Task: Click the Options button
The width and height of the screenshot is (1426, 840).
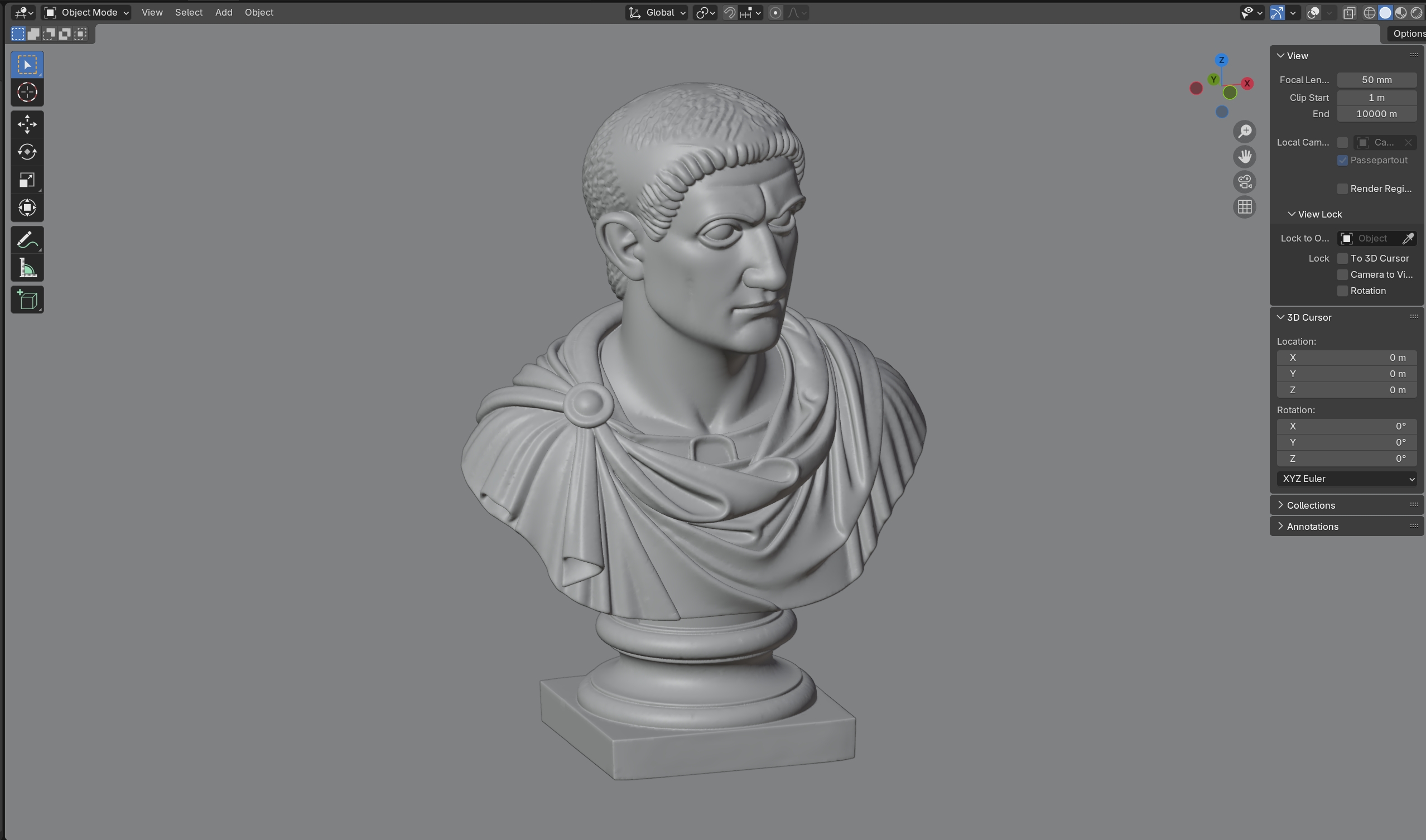Action: point(1408,34)
